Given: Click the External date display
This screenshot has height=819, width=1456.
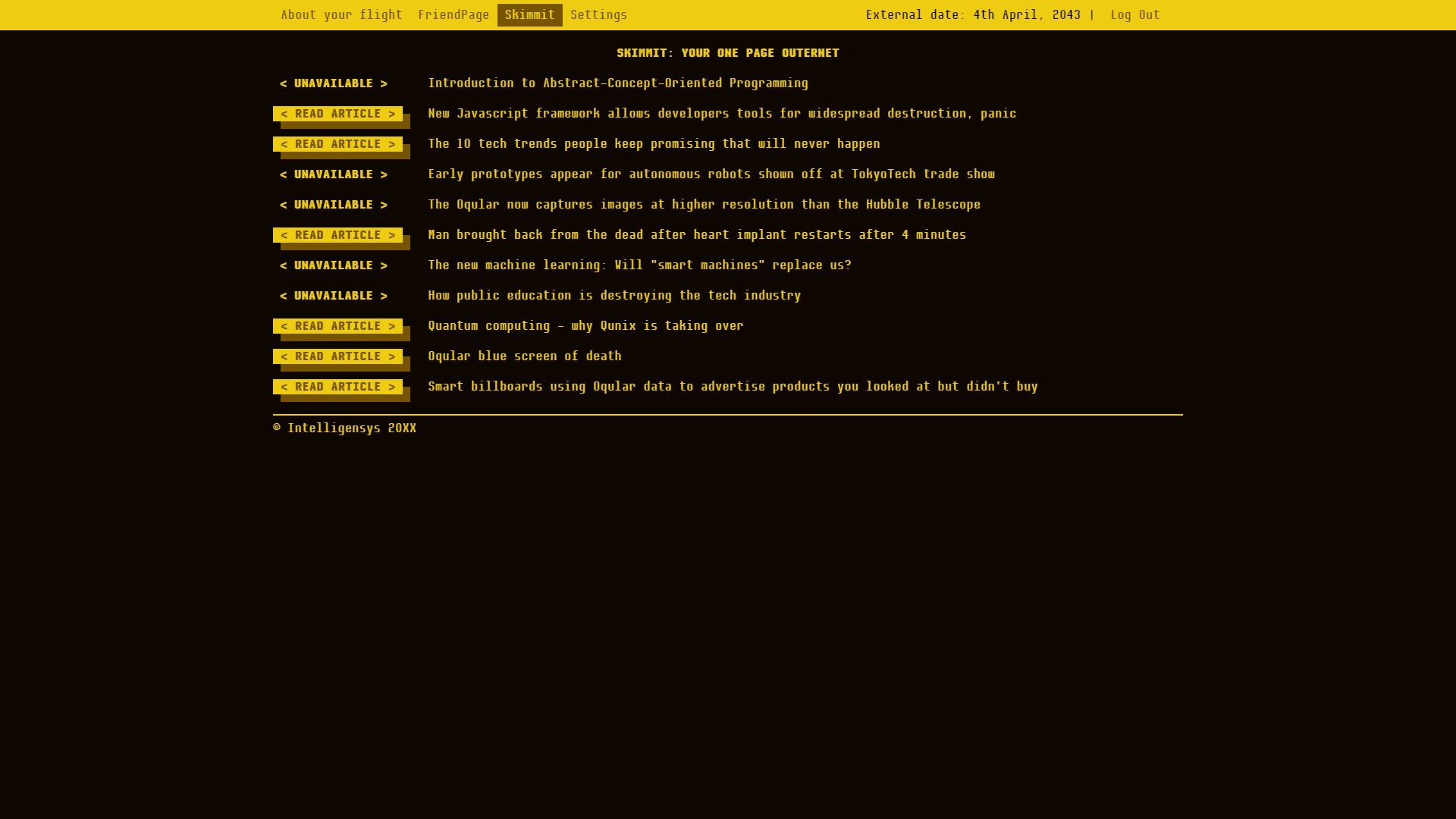Looking at the screenshot, I should [973, 15].
